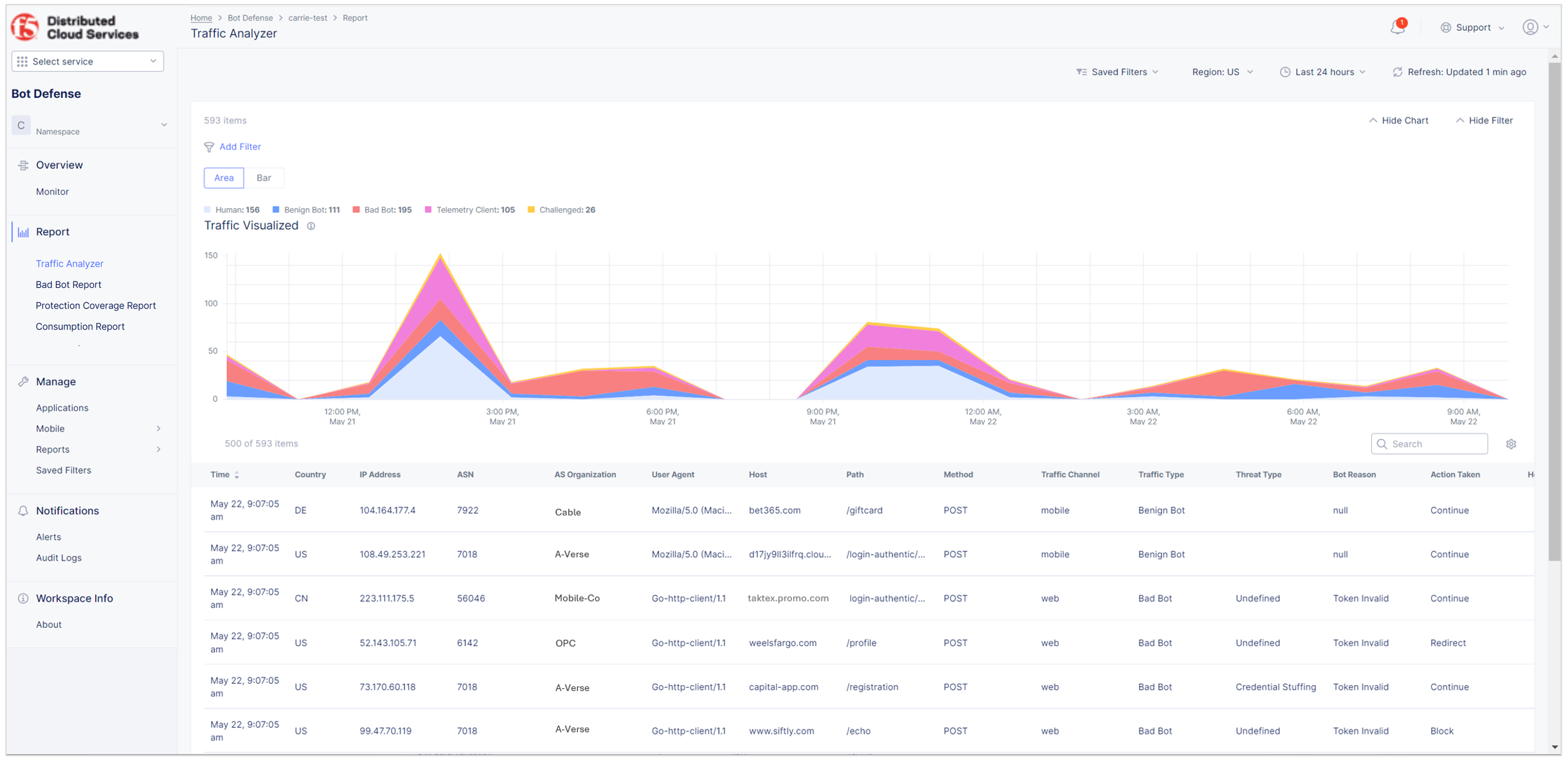1568x759 pixels.
Task: Open Audit Logs
Action: 59,558
